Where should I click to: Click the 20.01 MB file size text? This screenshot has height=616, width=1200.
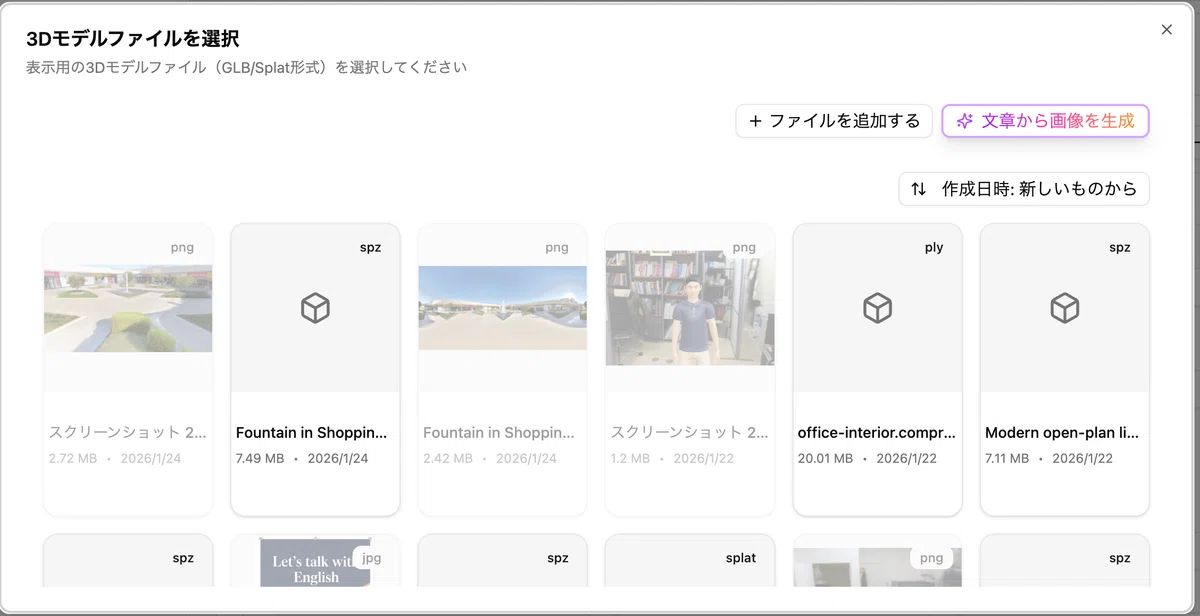pyautogui.click(x=825, y=459)
